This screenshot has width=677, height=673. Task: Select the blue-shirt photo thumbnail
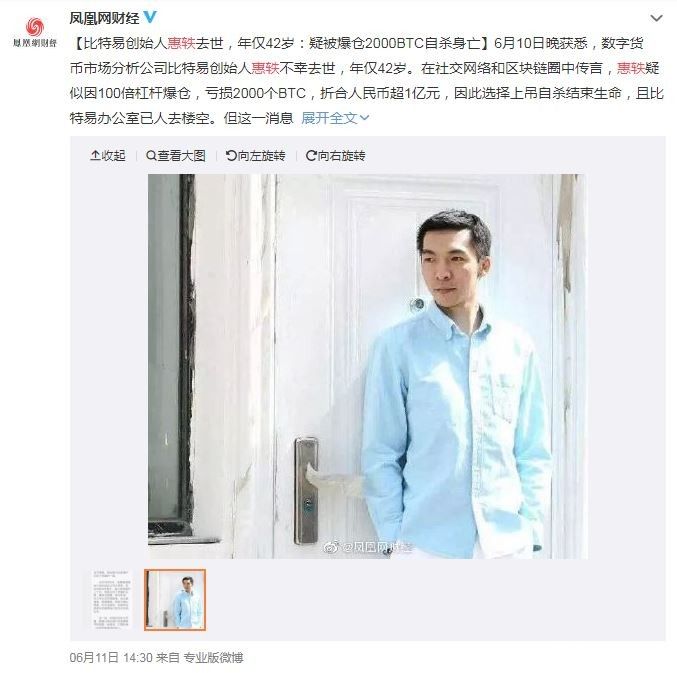tap(175, 600)
